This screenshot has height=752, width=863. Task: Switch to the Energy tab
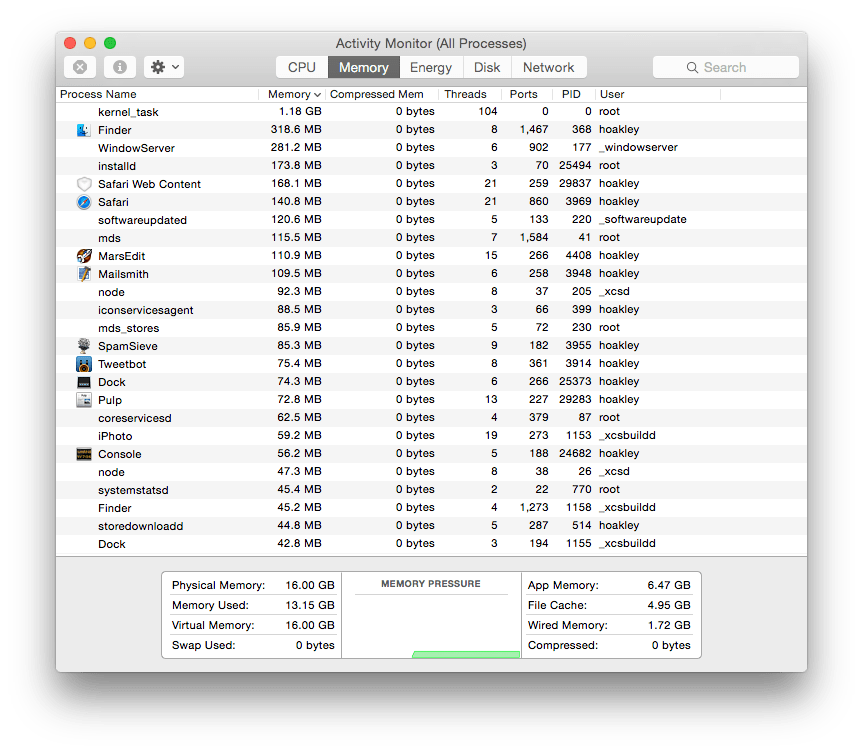click(431, 67)
